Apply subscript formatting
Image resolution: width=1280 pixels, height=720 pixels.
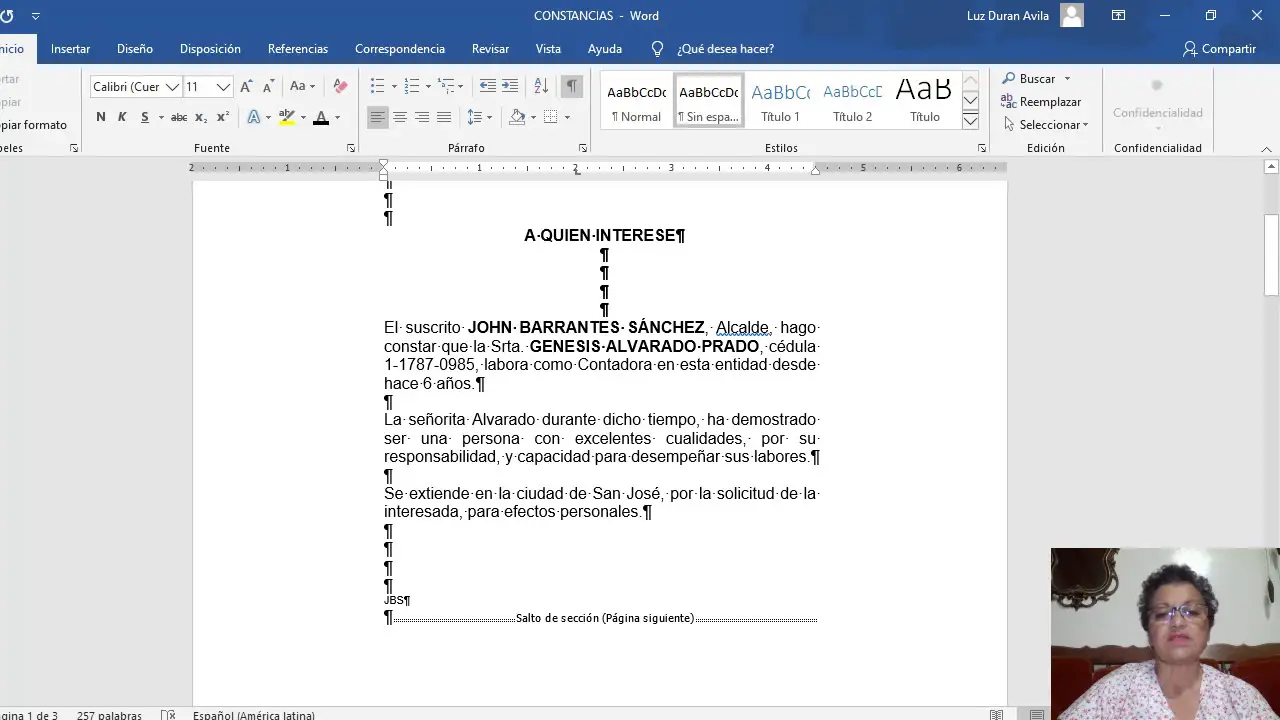[x=200, y=117]
